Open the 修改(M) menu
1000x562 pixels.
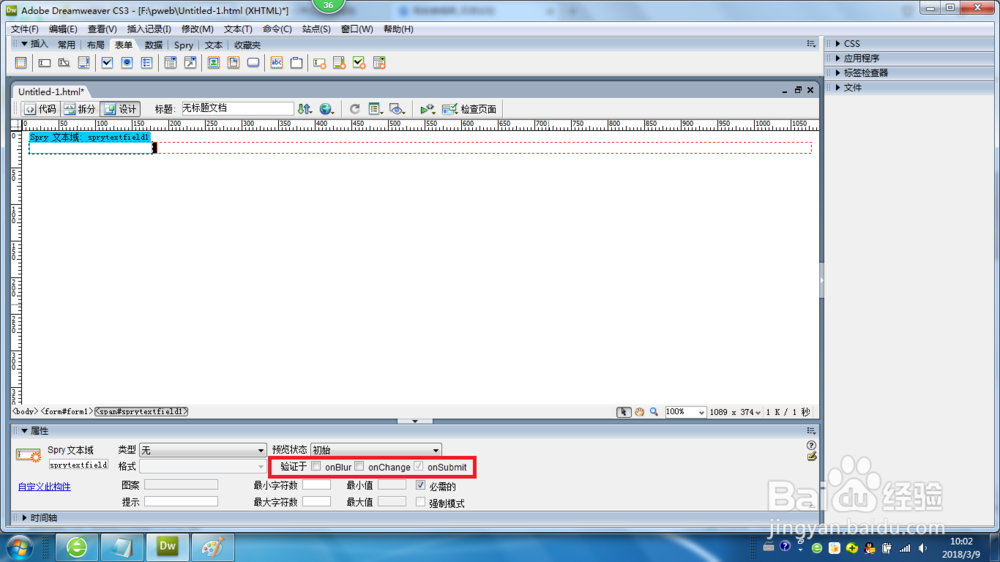tap(197, 29)
